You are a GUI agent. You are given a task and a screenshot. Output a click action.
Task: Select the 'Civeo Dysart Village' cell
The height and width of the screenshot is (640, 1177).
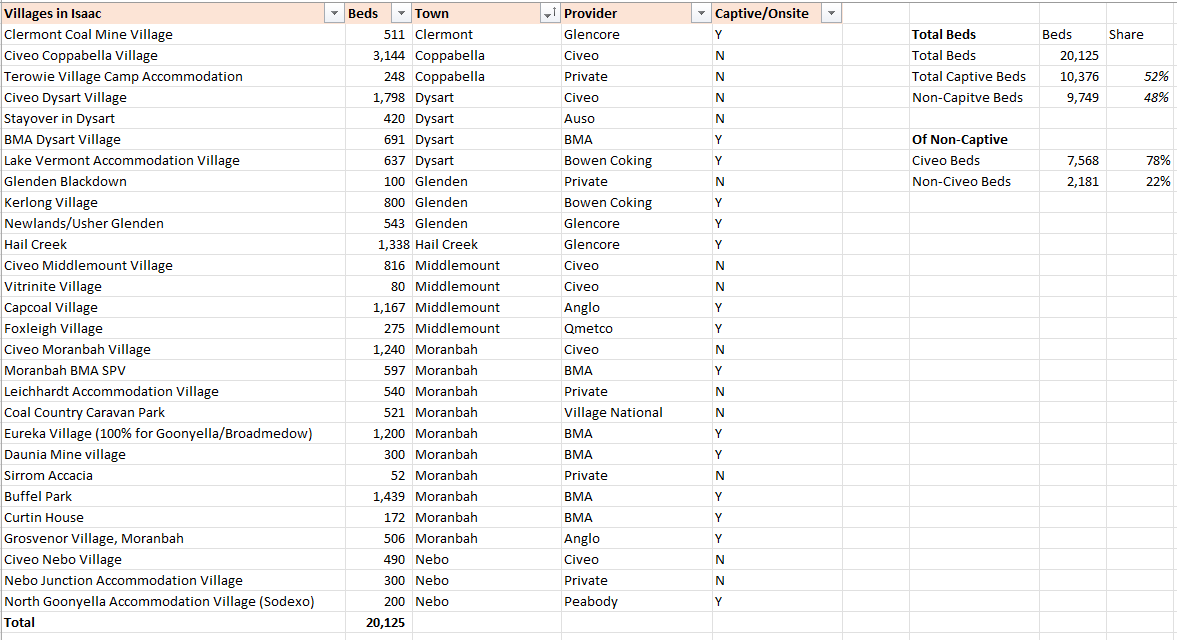pos(173,98)
